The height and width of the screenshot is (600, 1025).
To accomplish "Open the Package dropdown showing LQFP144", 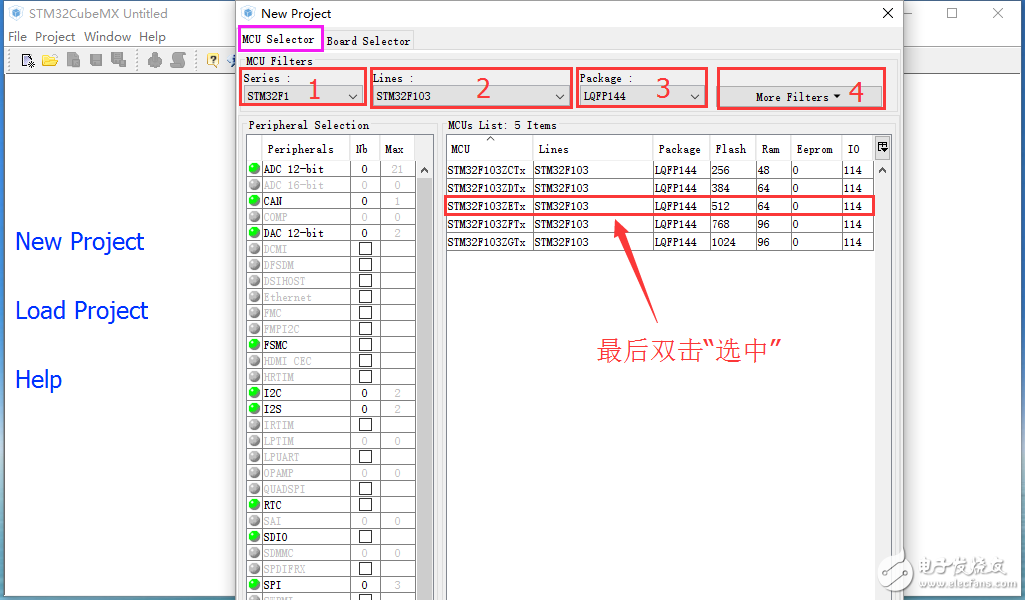I will click(x=642, y=96).
